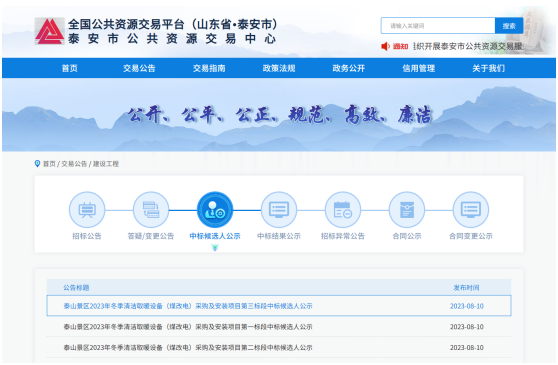Click the date in the 第三标段 row
This screenshot has width=558, height=365.
467,306
